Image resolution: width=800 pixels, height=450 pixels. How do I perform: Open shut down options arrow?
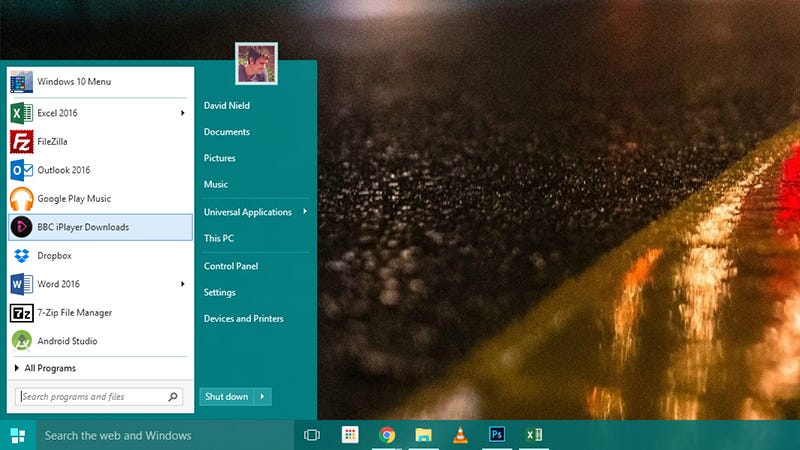click(x=262, y=396)
